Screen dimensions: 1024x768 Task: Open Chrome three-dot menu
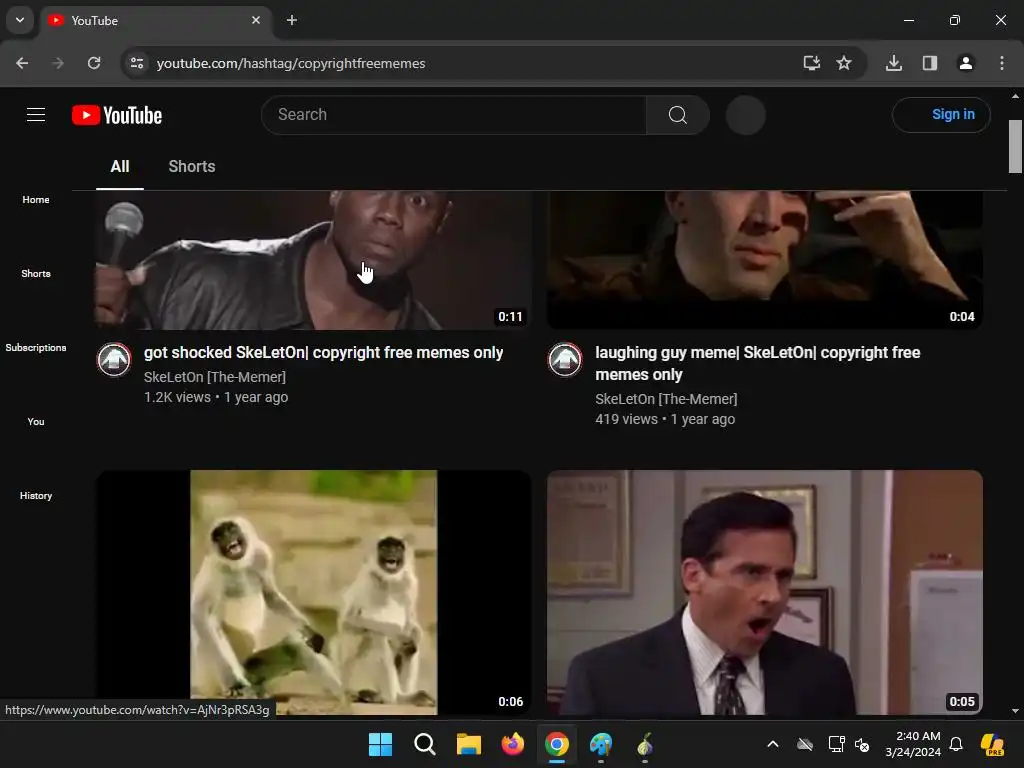click(x=1002, y=63)
